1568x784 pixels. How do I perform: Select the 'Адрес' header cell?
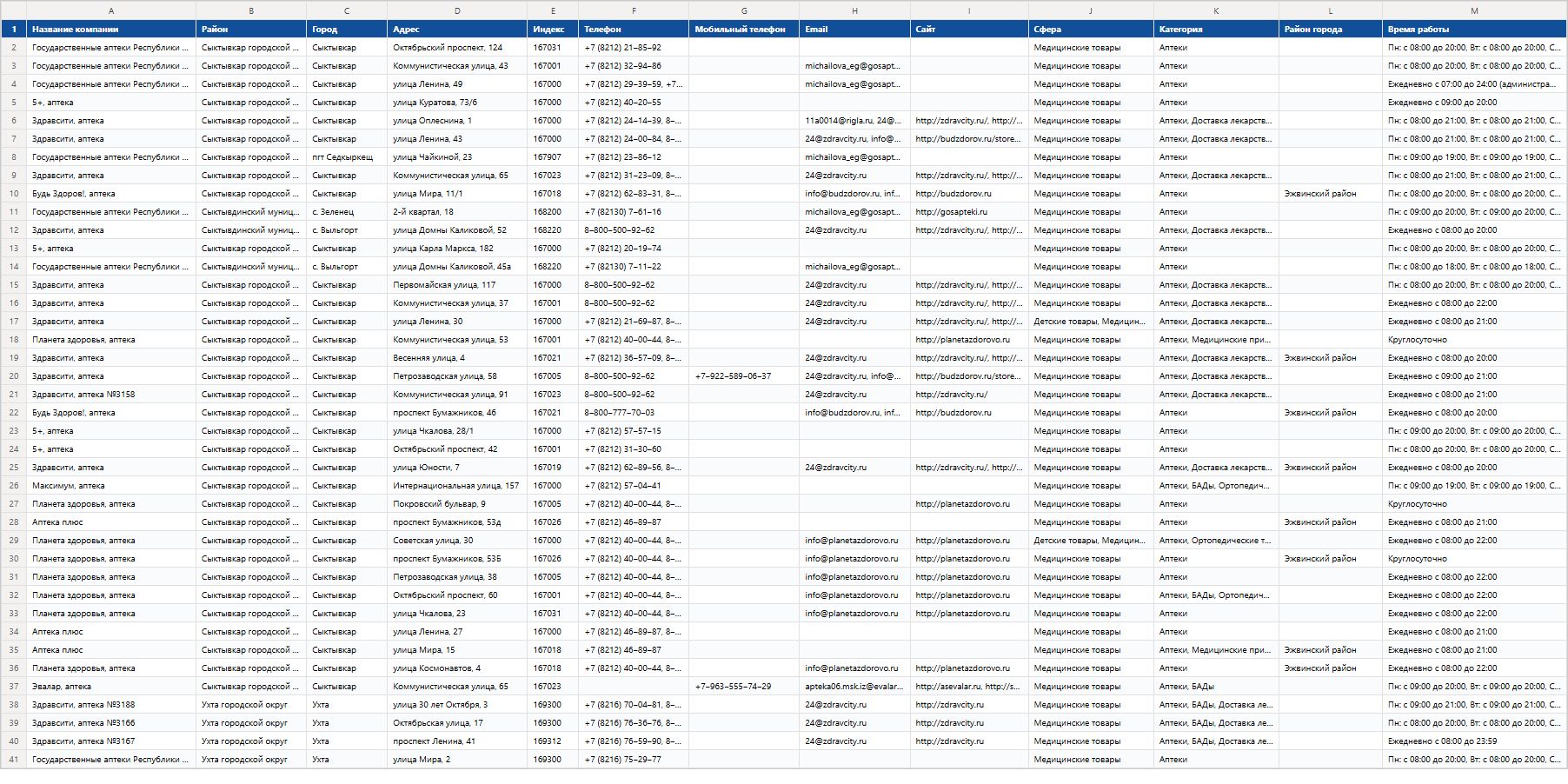[457, 29]
